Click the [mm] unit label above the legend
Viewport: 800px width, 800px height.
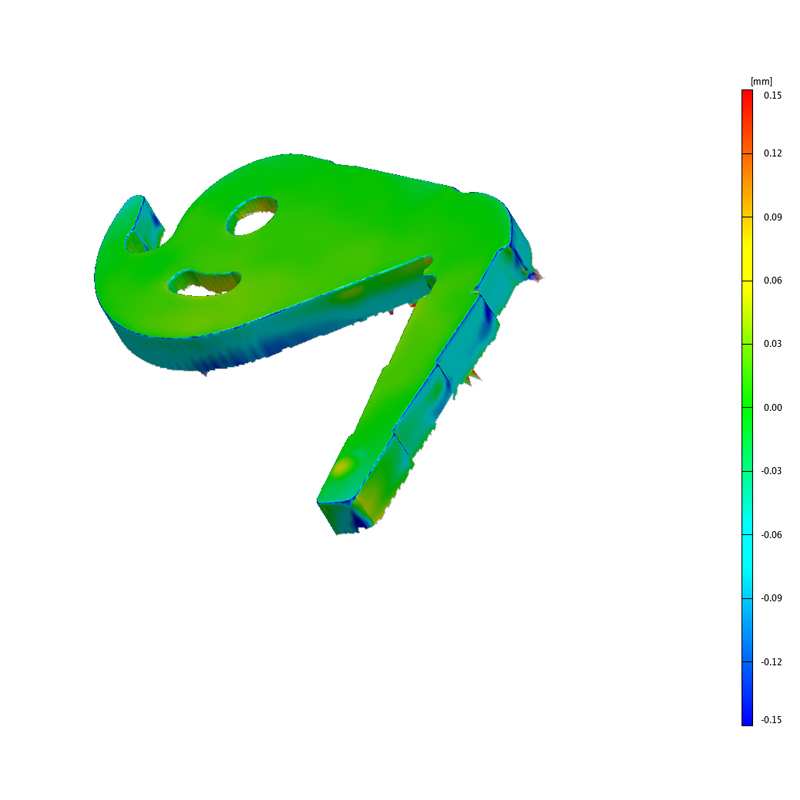(761, 82)
